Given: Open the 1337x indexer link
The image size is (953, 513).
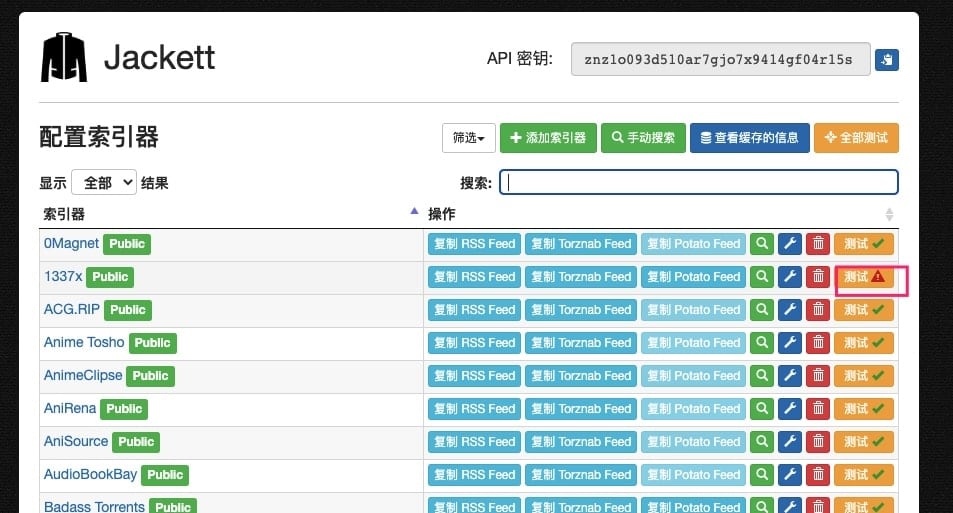Looking at the screenshot, I should click(x=63, y=276).
